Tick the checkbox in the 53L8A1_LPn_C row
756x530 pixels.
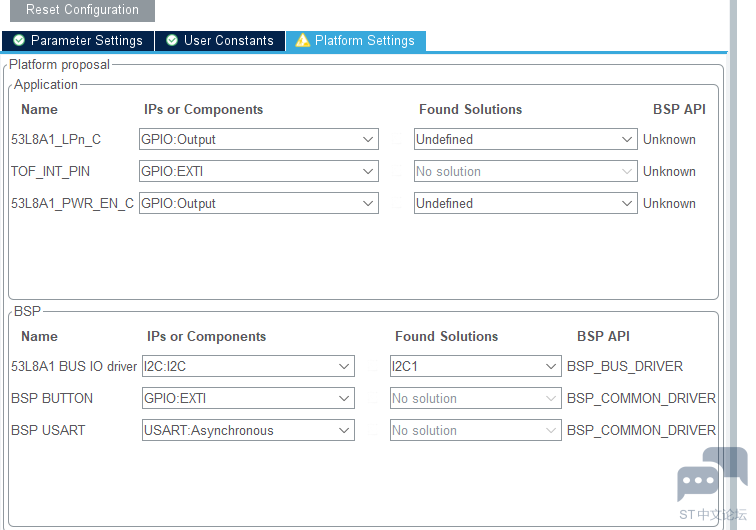tap(397, 139)
